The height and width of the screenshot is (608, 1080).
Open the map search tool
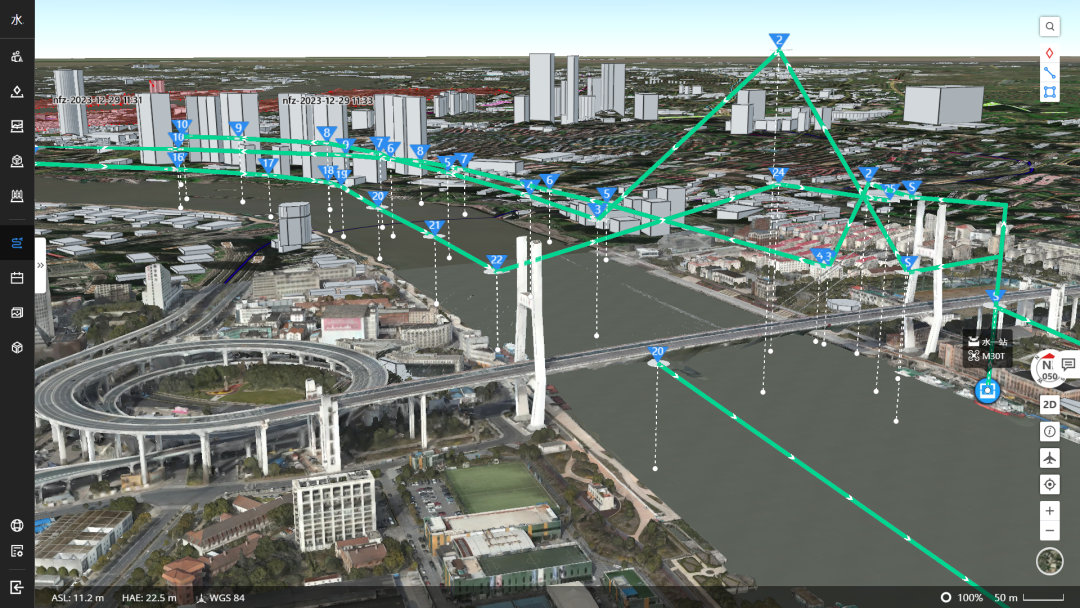click(1049, 26)
